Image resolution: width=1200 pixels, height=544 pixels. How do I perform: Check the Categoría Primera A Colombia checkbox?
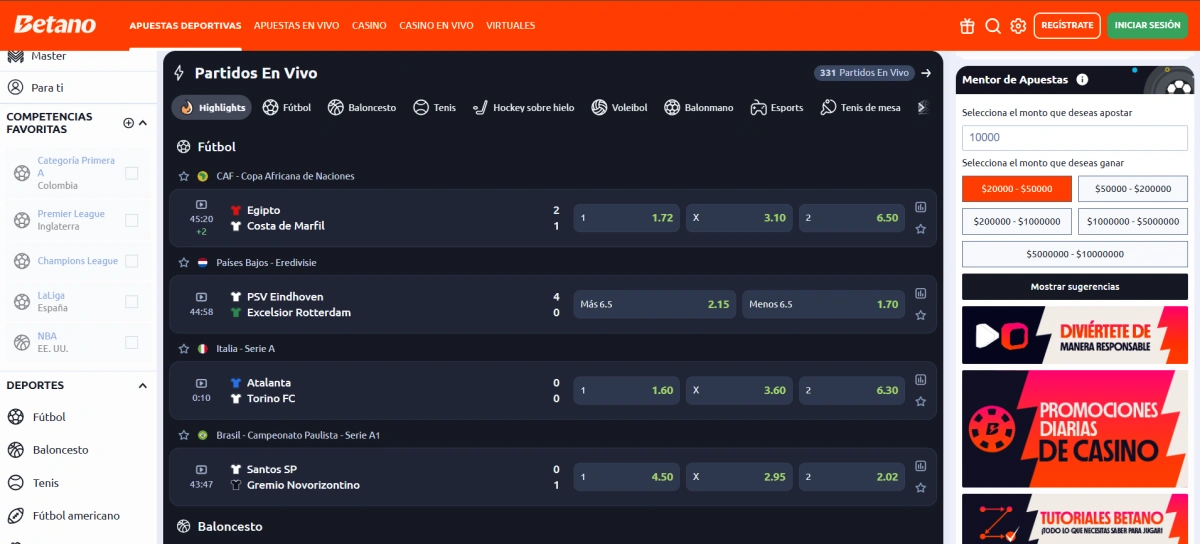tap(131, 174)
